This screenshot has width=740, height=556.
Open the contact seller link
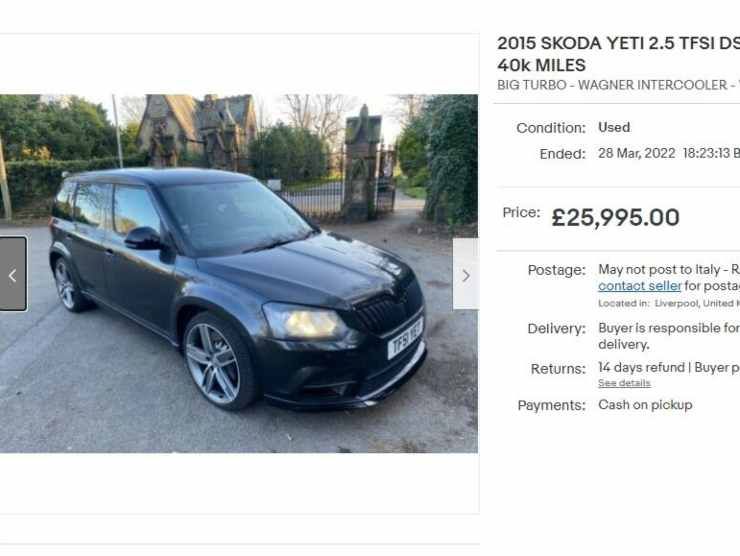point(639,286)
